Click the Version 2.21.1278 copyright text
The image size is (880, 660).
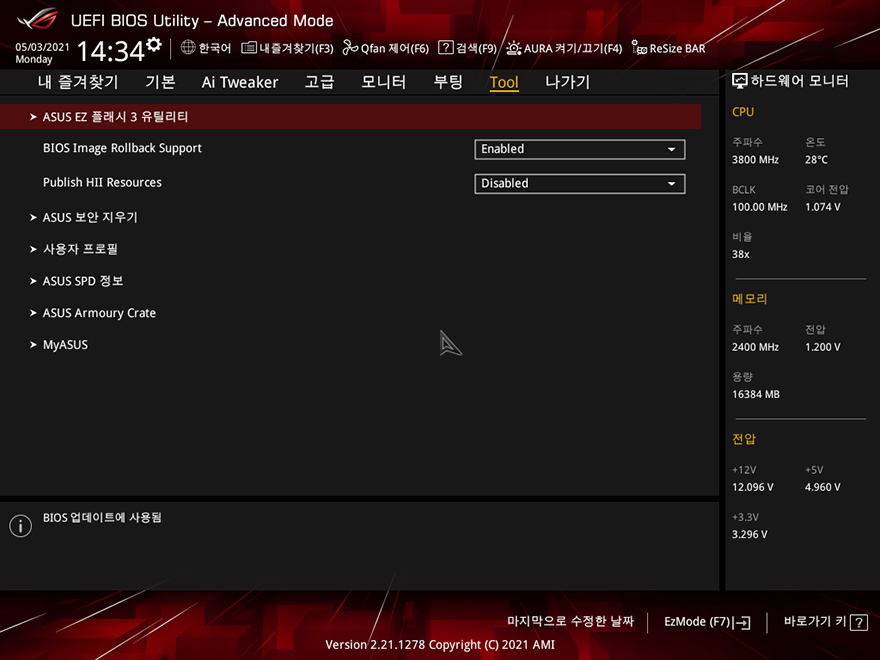(x=440, y=645)
